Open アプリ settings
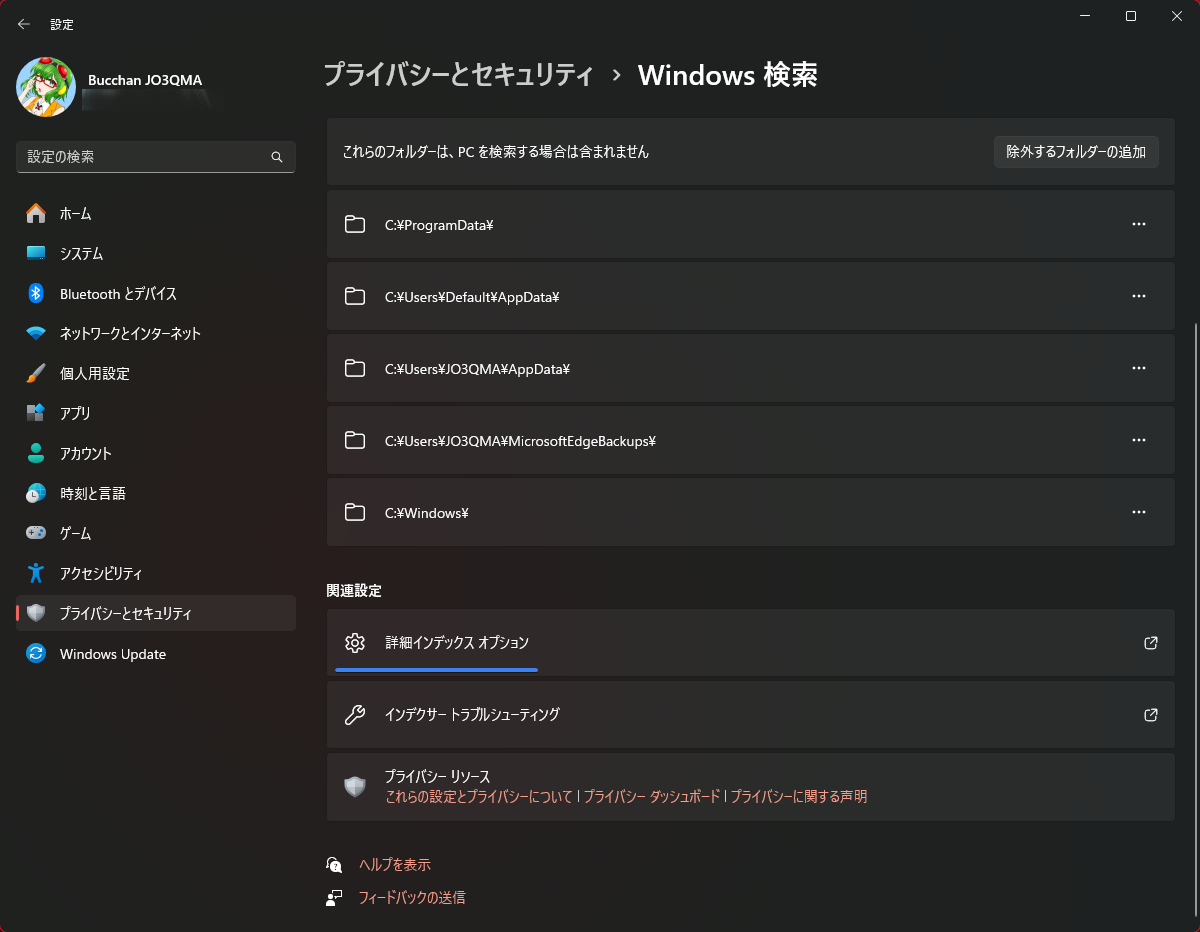 (x=156, y=413)
